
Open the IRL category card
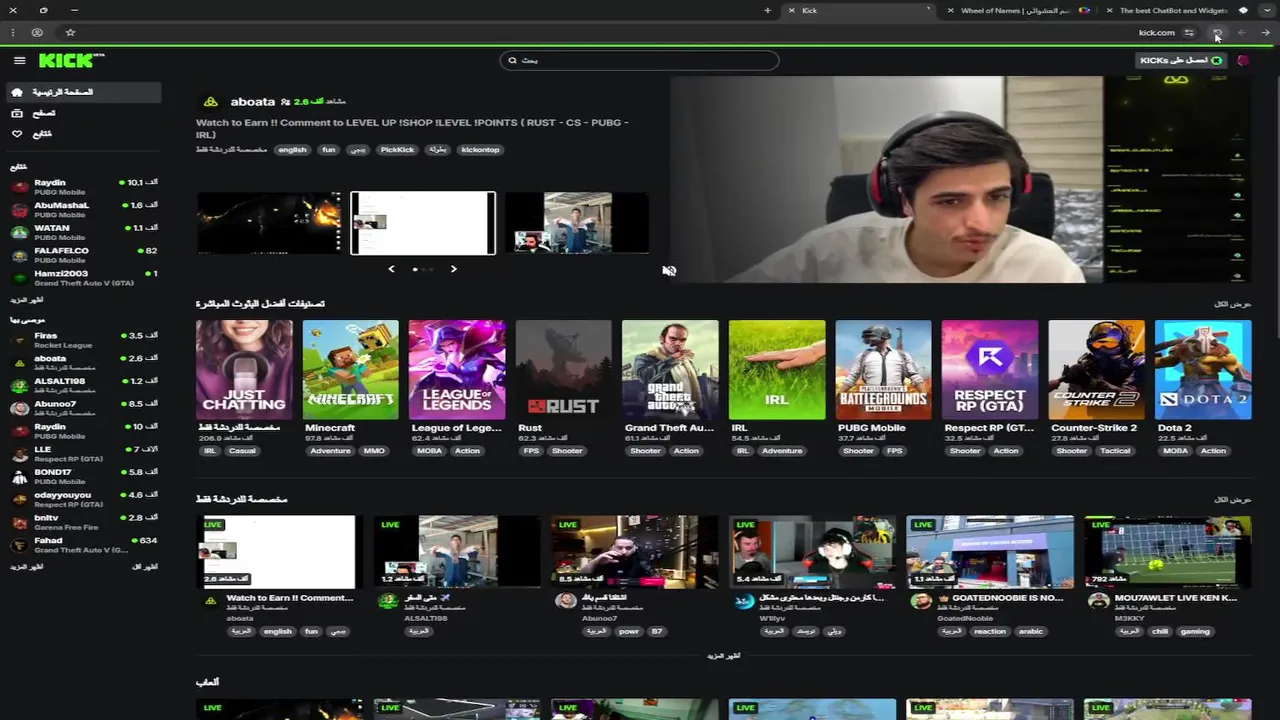click(777, 369)
